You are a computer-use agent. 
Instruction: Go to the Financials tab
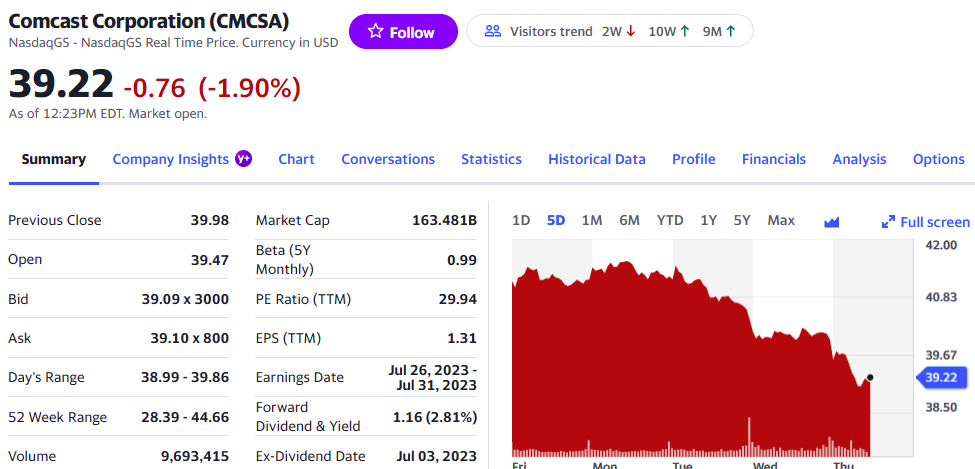coord(773,159)
